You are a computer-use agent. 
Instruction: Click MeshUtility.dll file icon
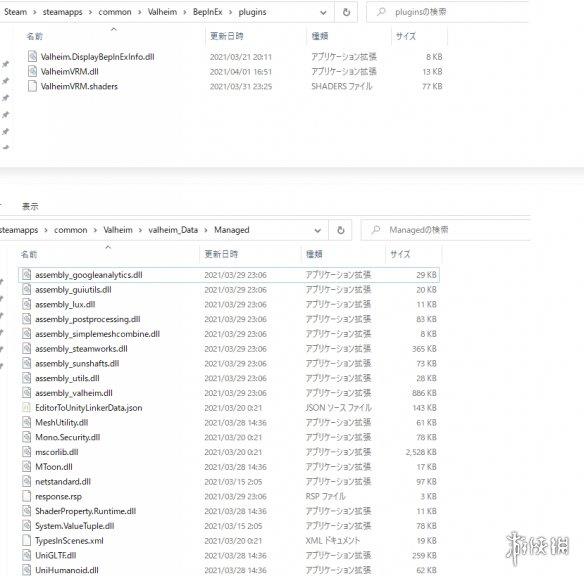[26, 422]
